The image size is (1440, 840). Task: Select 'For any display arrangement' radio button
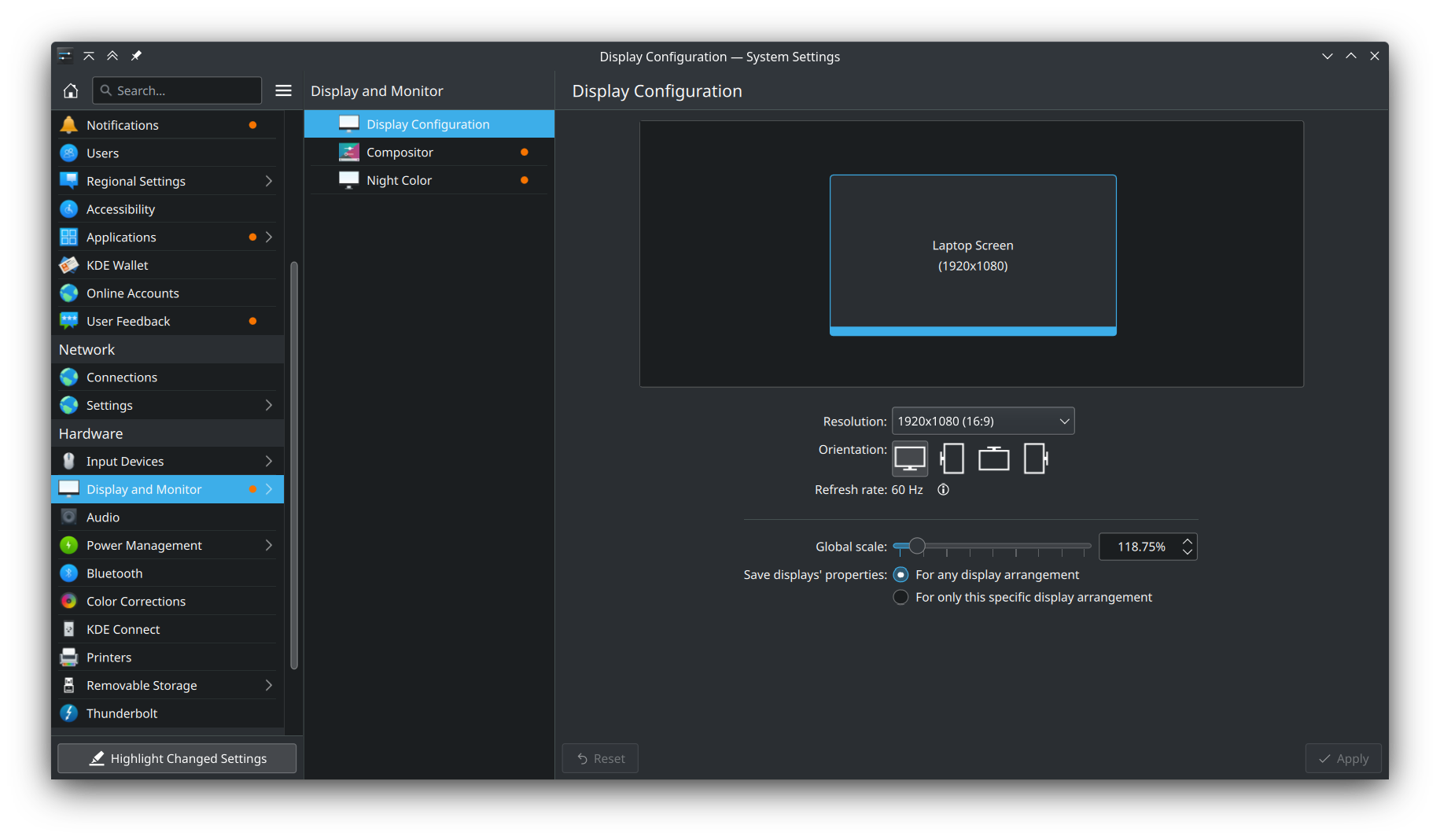[900, 575]
